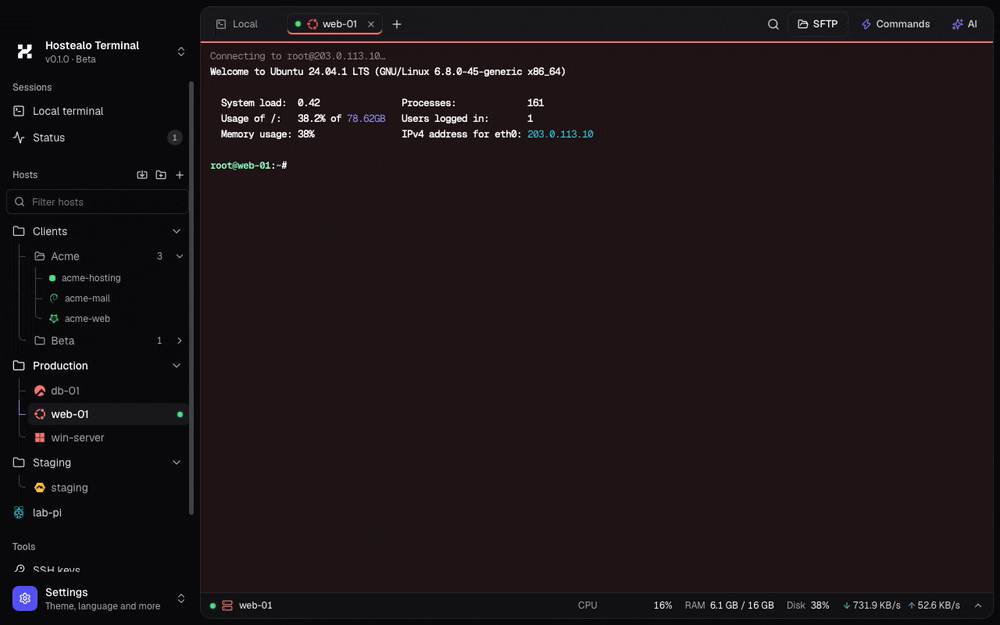
Task: Select the Beta folder row
Action: click(108, 341)
